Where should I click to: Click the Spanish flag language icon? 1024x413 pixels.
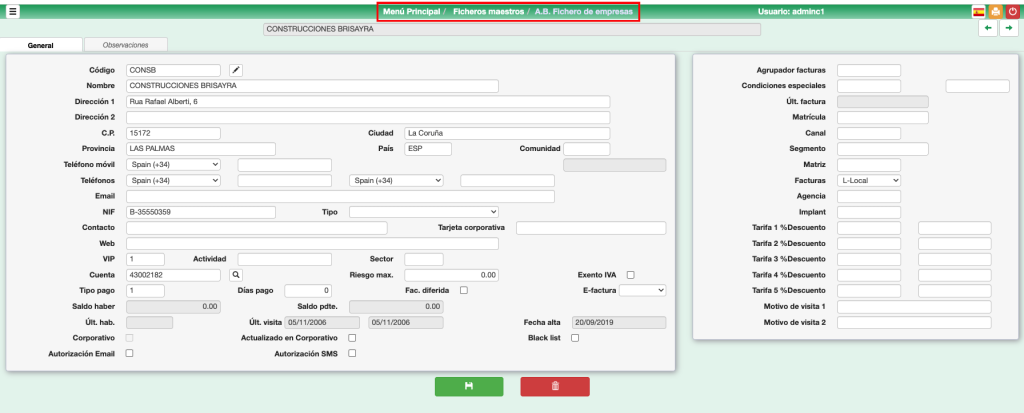coord(979,12)
